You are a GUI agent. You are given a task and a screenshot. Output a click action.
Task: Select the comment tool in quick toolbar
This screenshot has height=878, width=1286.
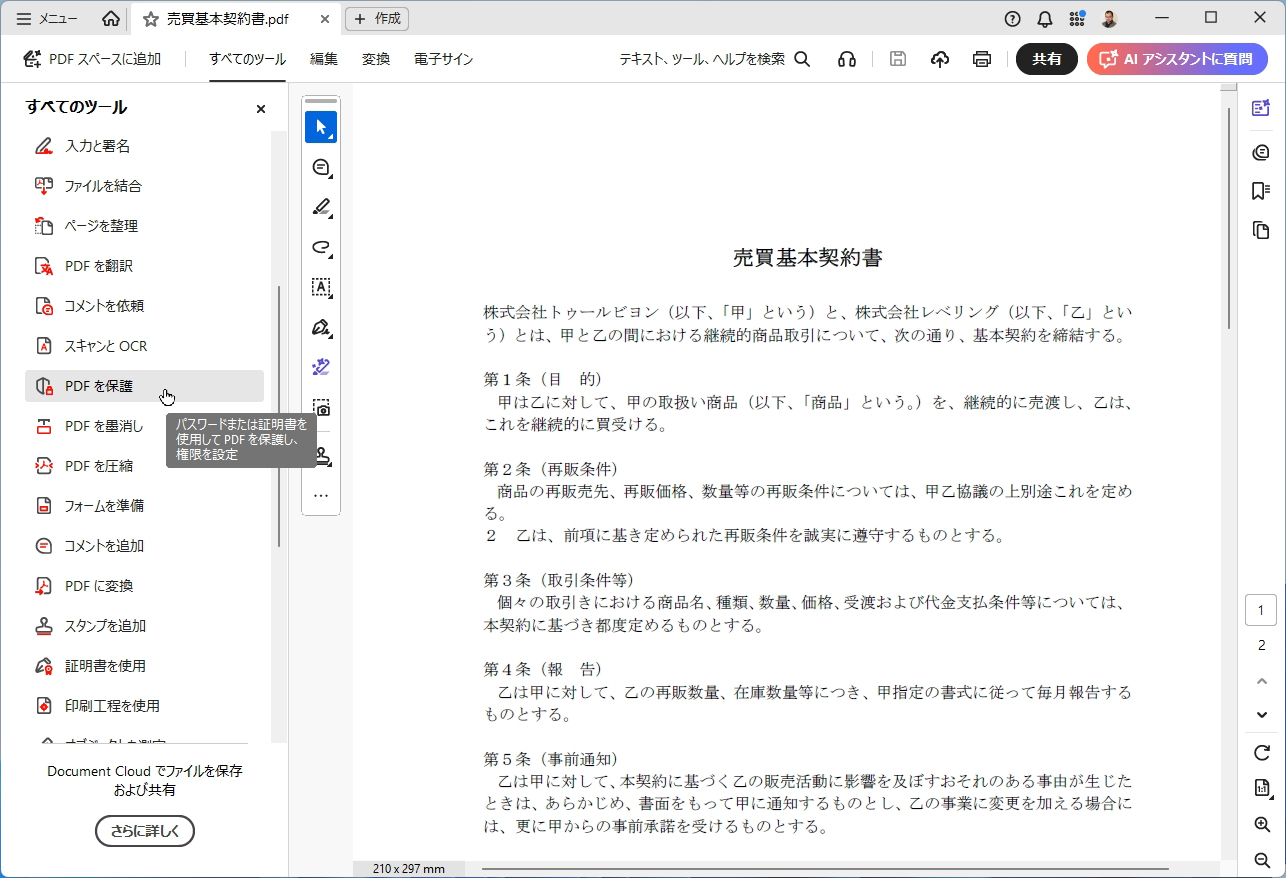(320, 167)
